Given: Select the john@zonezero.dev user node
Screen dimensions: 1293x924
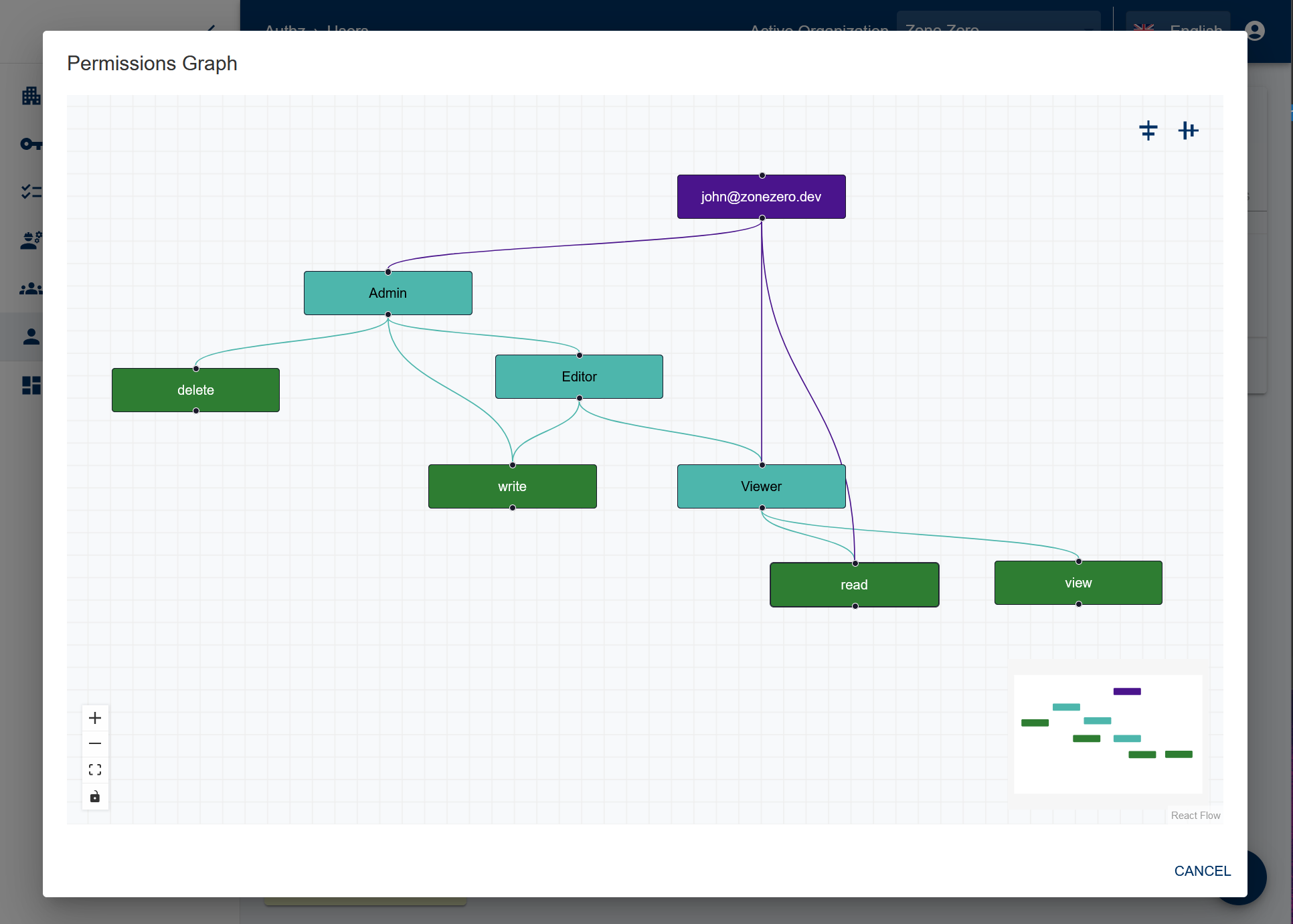Looking at the screenshot, I should (x=761, y=197).
